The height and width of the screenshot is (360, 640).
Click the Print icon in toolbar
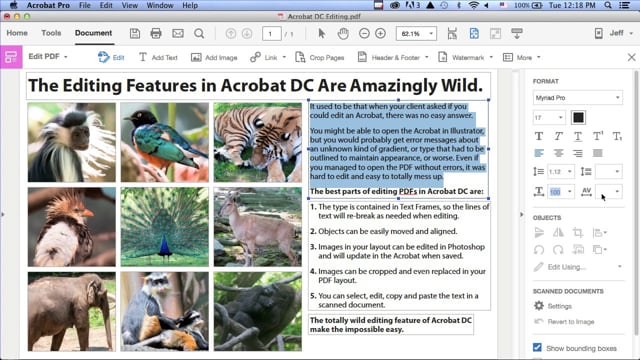[156, 33]
